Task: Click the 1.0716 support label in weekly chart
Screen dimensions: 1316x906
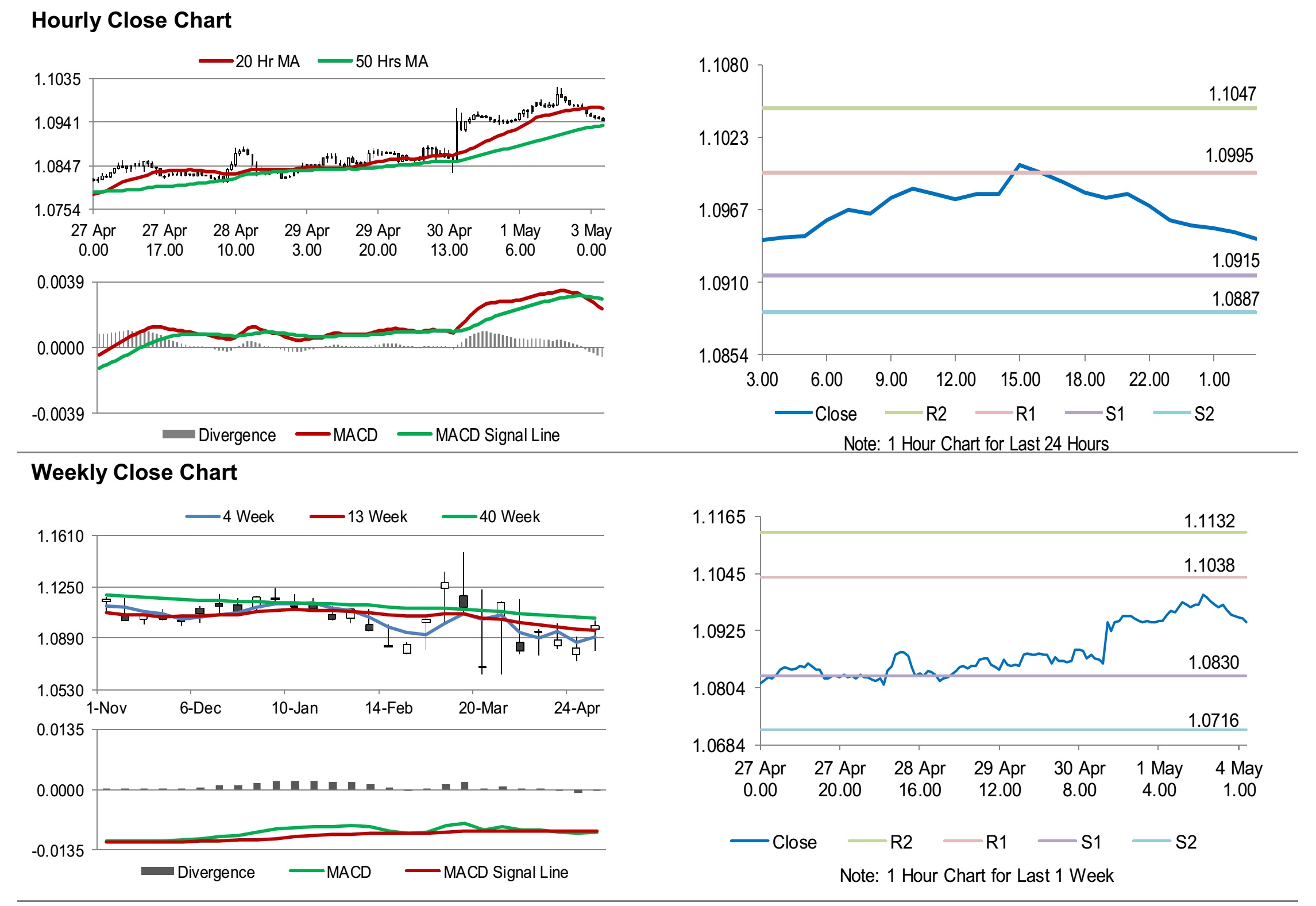Action: tap(1213, 720)
